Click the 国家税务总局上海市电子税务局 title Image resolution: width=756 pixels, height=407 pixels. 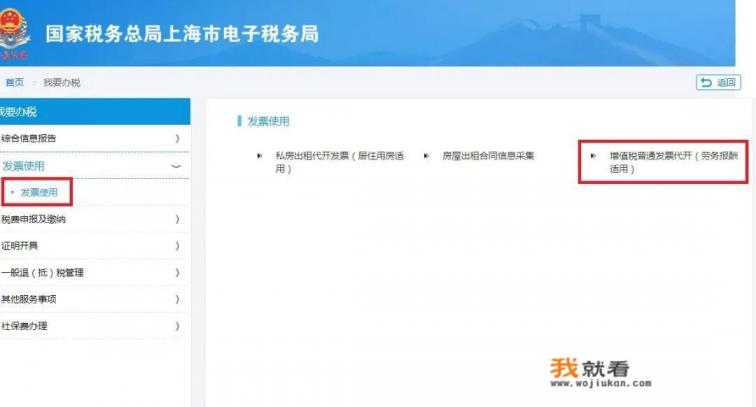tap(182, 34)
